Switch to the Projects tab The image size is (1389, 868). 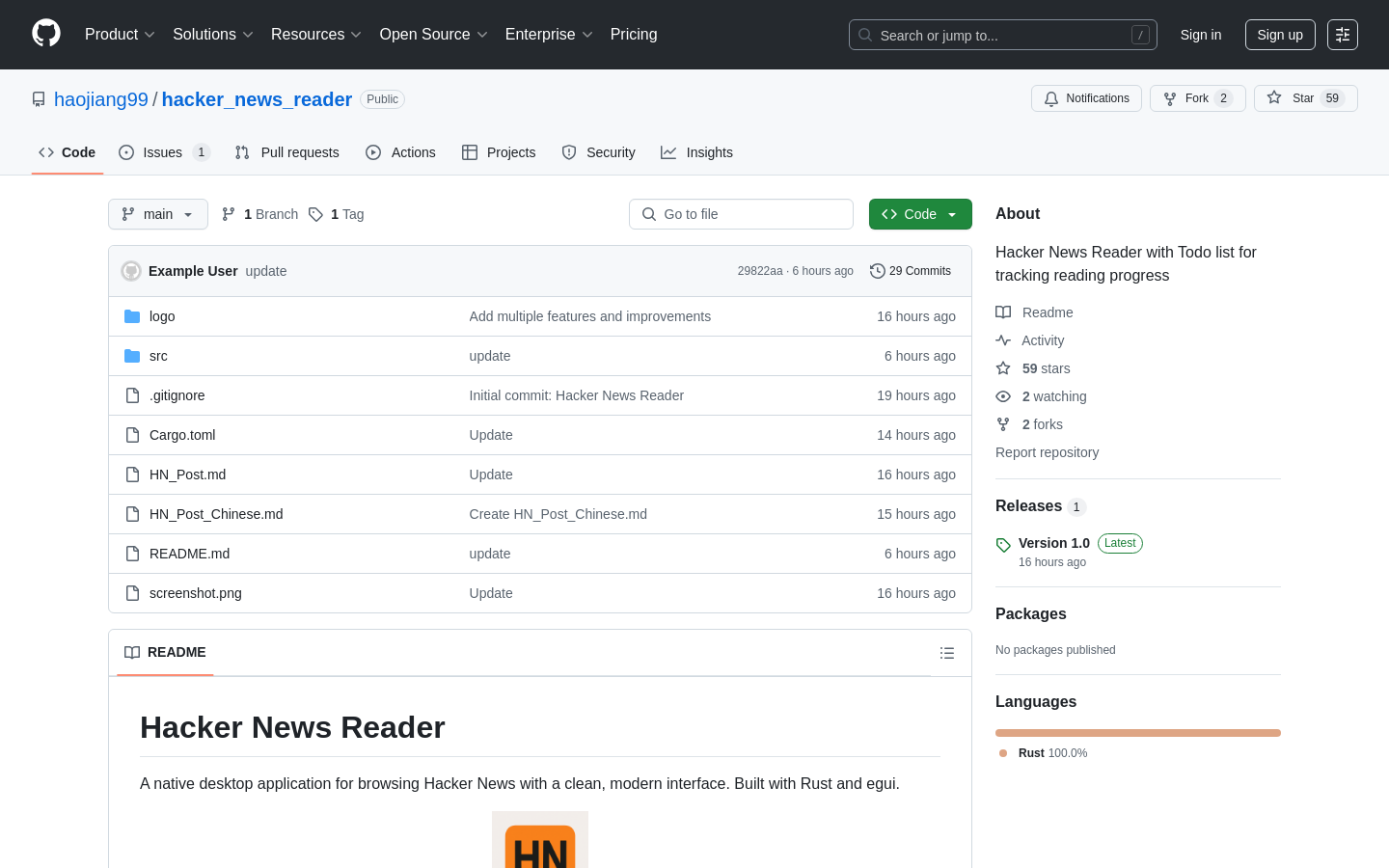(499, 152)
